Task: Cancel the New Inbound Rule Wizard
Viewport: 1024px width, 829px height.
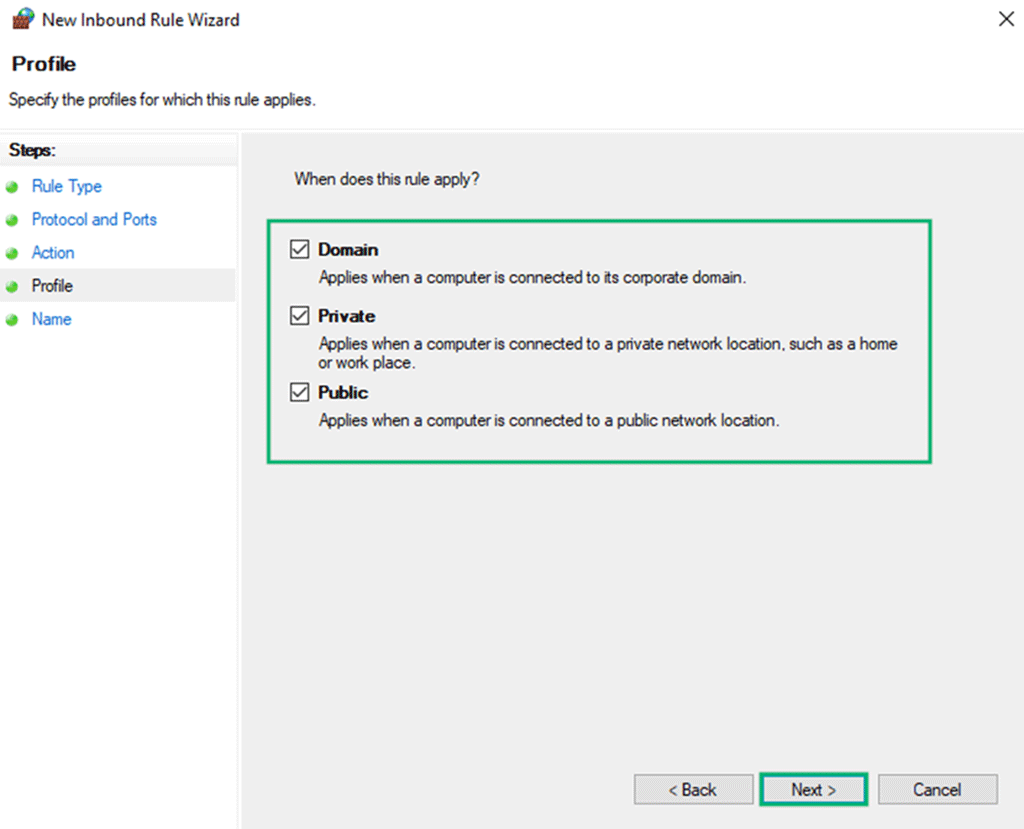Action: (937, 789)
